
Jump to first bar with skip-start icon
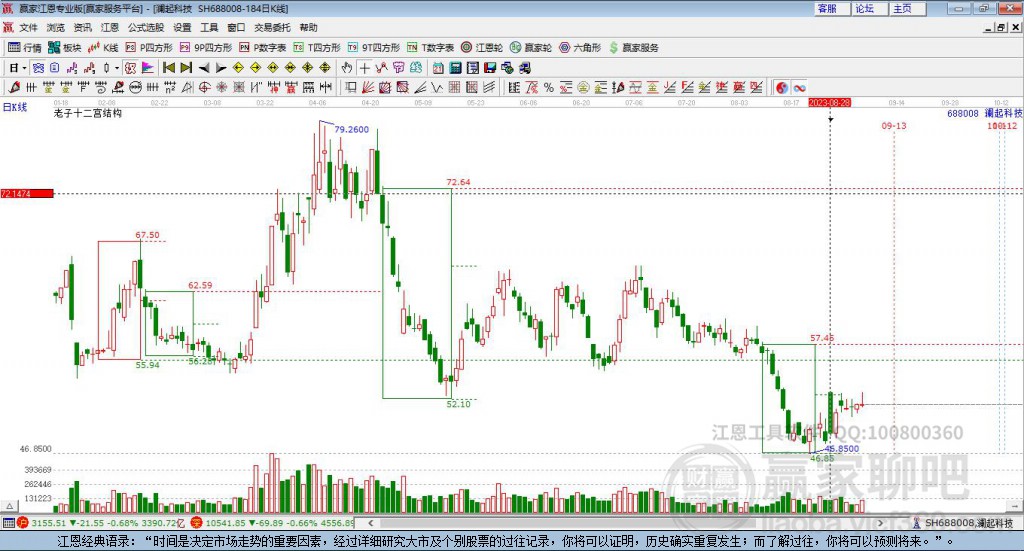coord(168,68)
